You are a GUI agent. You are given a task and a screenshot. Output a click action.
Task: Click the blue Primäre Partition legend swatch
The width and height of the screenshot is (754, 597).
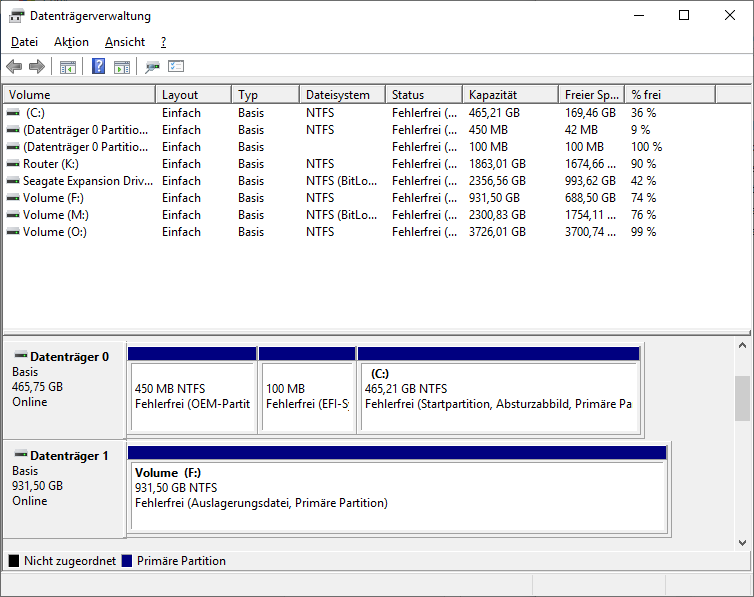[127, 561]
